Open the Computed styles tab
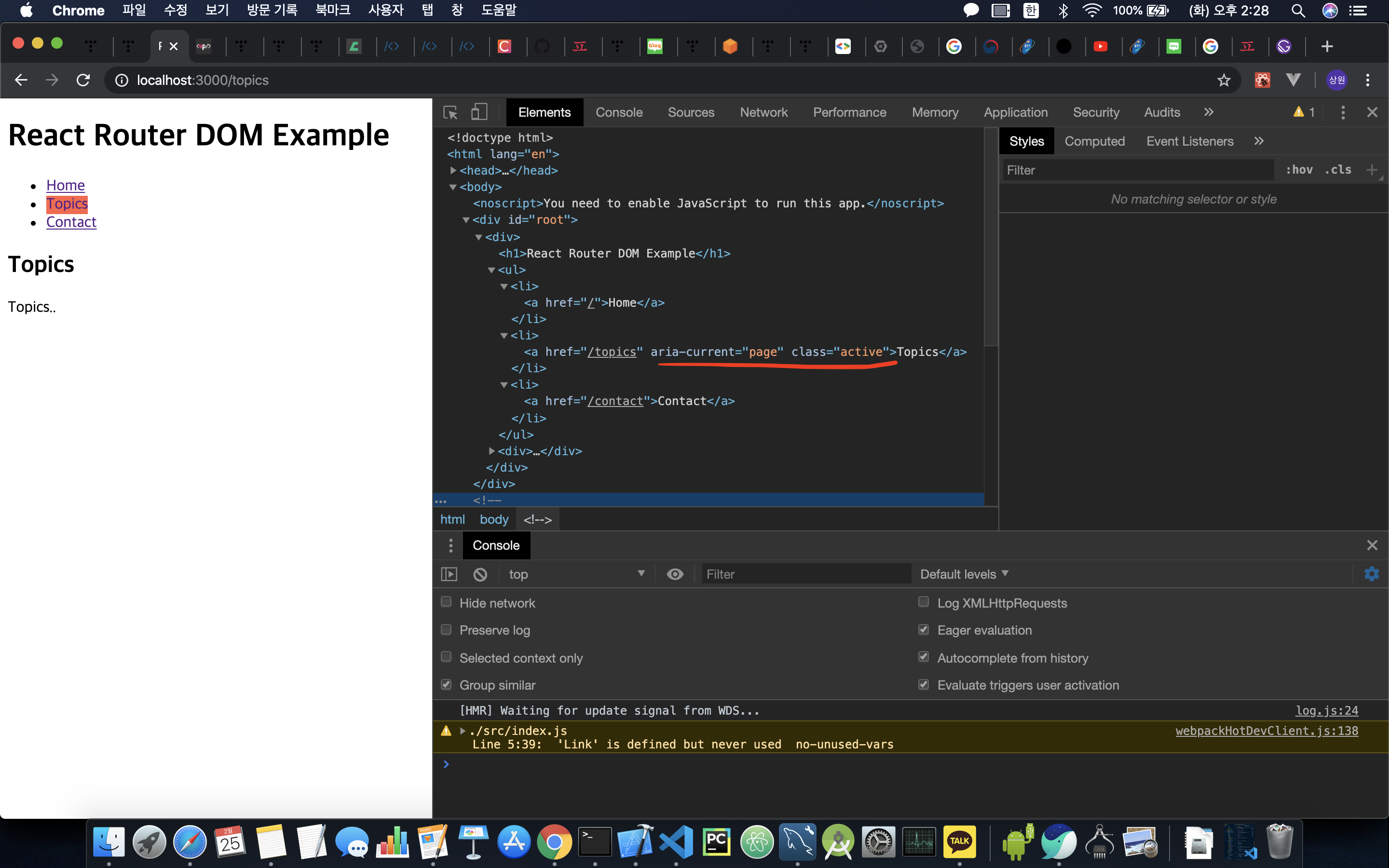 pyautogui.click(x=1094, y=141)
